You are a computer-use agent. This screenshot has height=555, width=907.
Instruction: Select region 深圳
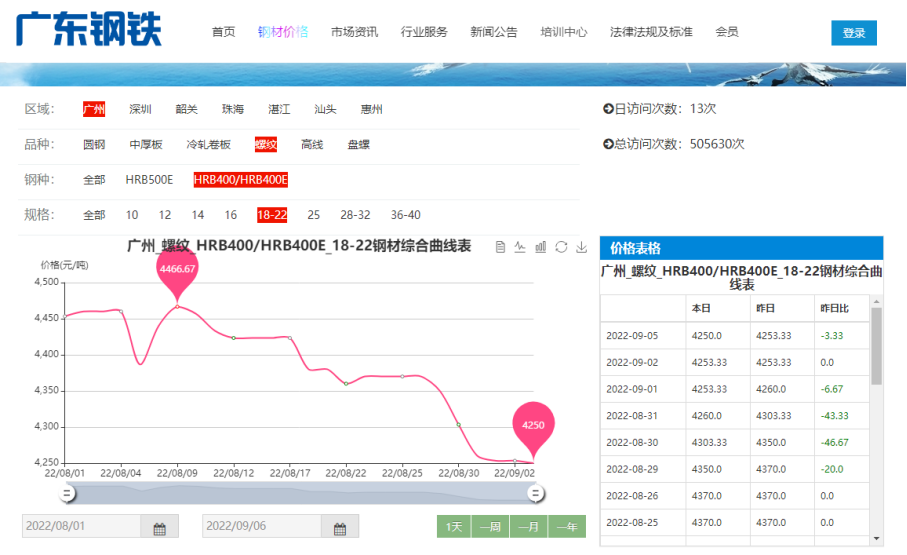click(140, 109)
